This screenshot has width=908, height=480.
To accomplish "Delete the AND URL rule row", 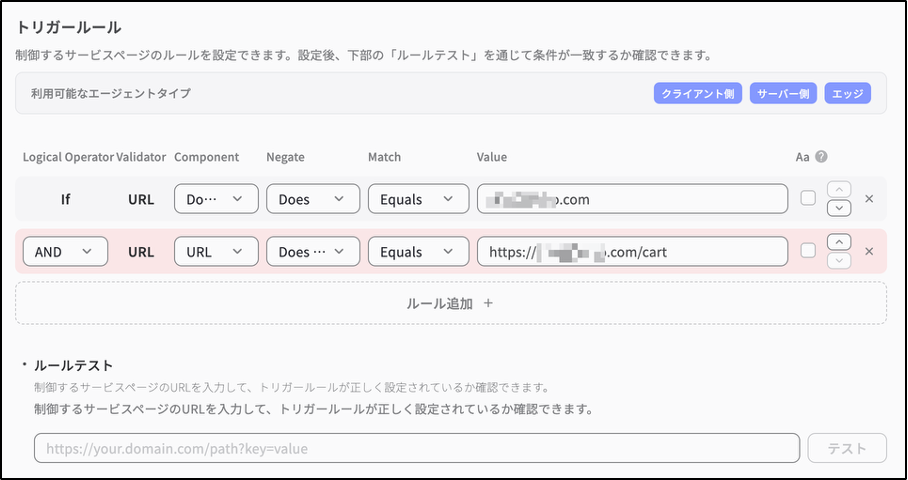I will click(x=869, y=252).
